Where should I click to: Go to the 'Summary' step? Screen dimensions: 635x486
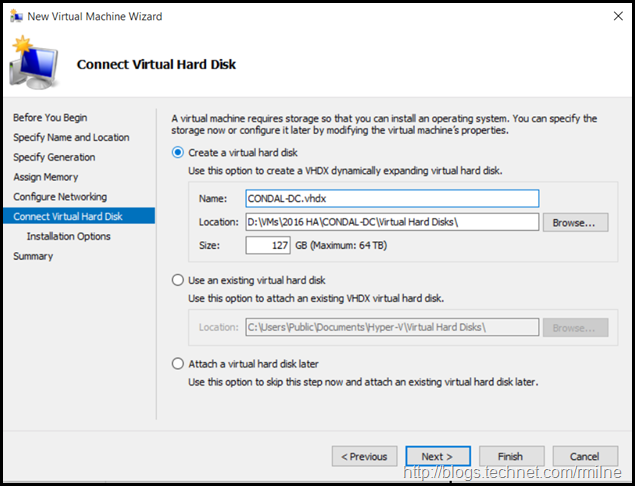pyautogui.click(x=33, y=256)
